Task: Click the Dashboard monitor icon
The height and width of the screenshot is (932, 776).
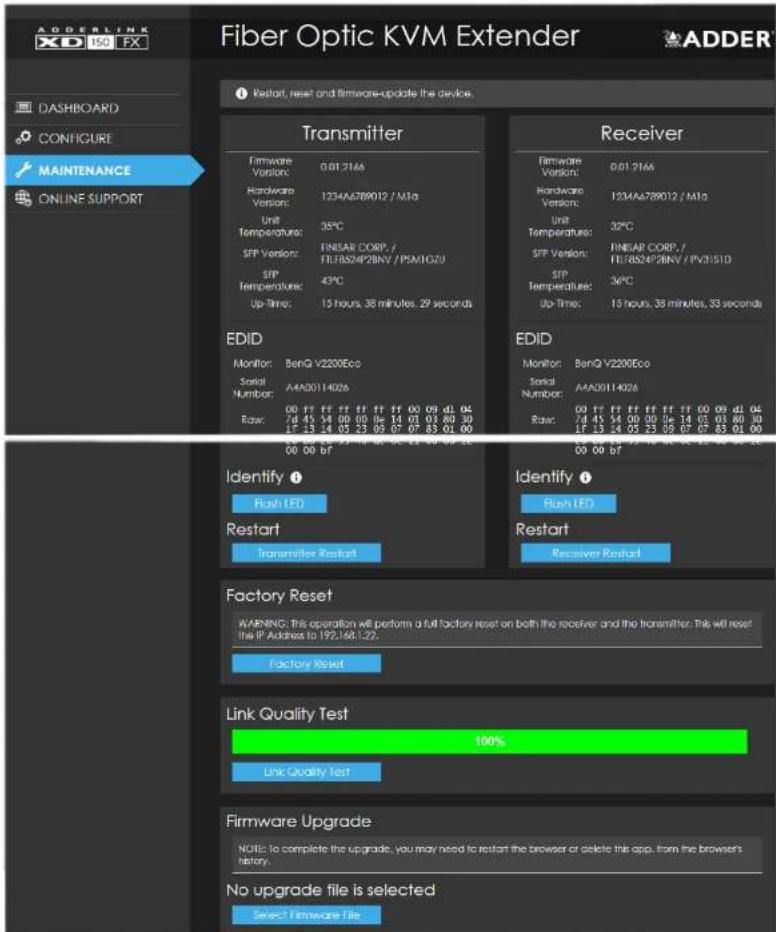Action: point(23,108)
